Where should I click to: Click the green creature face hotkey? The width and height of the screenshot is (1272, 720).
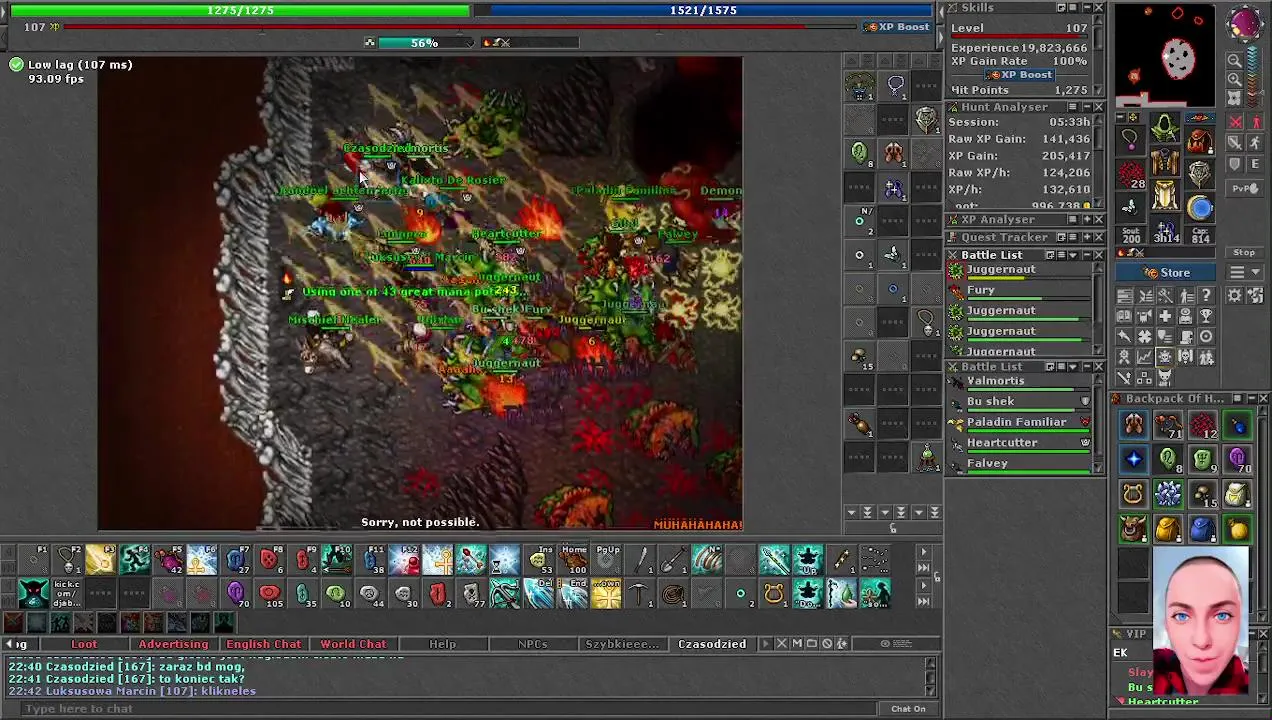click(32, 593)
